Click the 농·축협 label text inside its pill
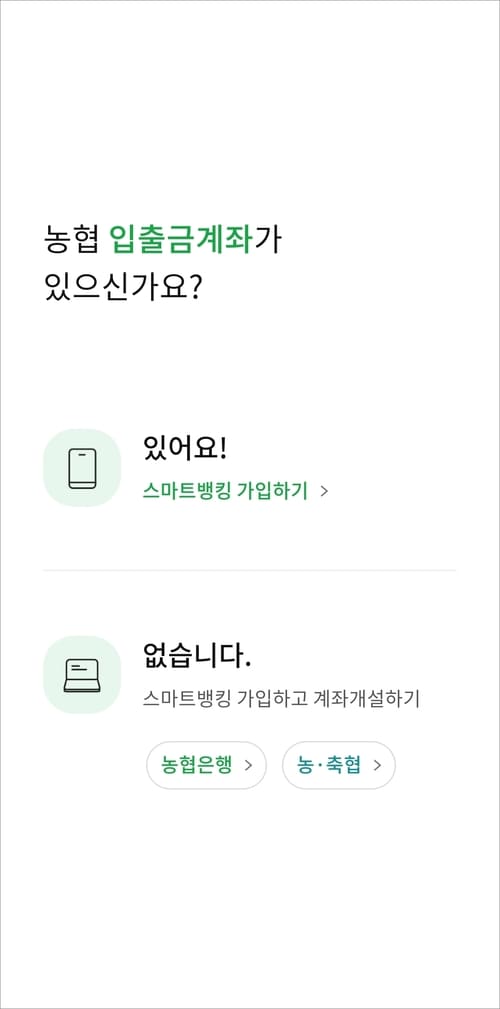The height and width of the screenshot is (1009, 500). [329, 766]
